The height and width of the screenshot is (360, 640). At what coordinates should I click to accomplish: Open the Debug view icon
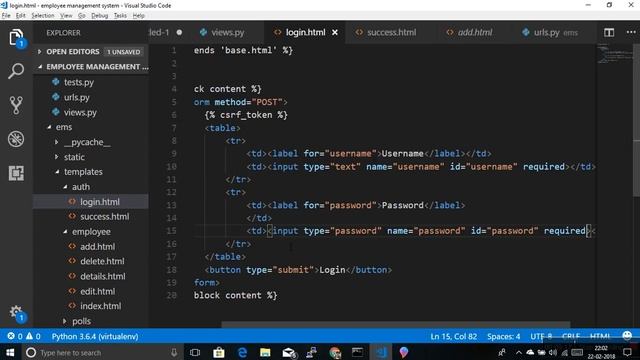click(x=16, y=139)
